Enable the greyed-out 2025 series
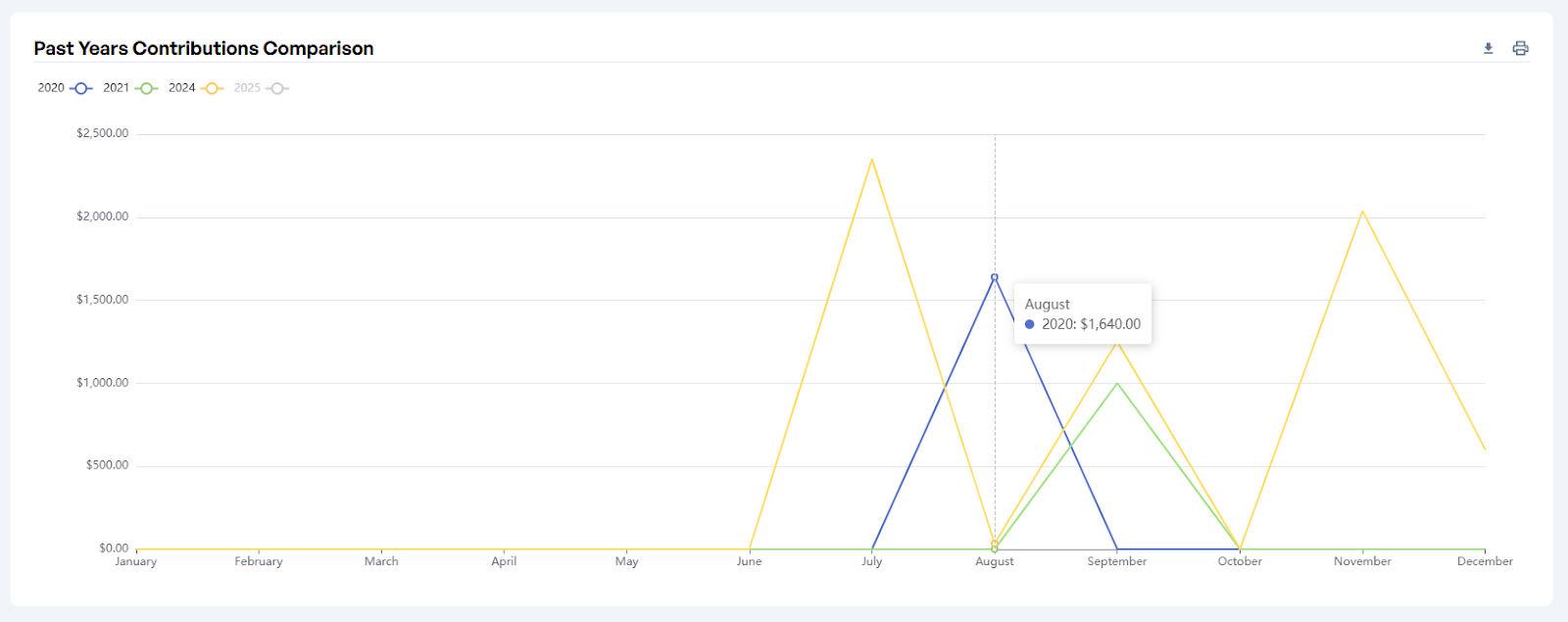1568x622 pixels. (261, 88)
